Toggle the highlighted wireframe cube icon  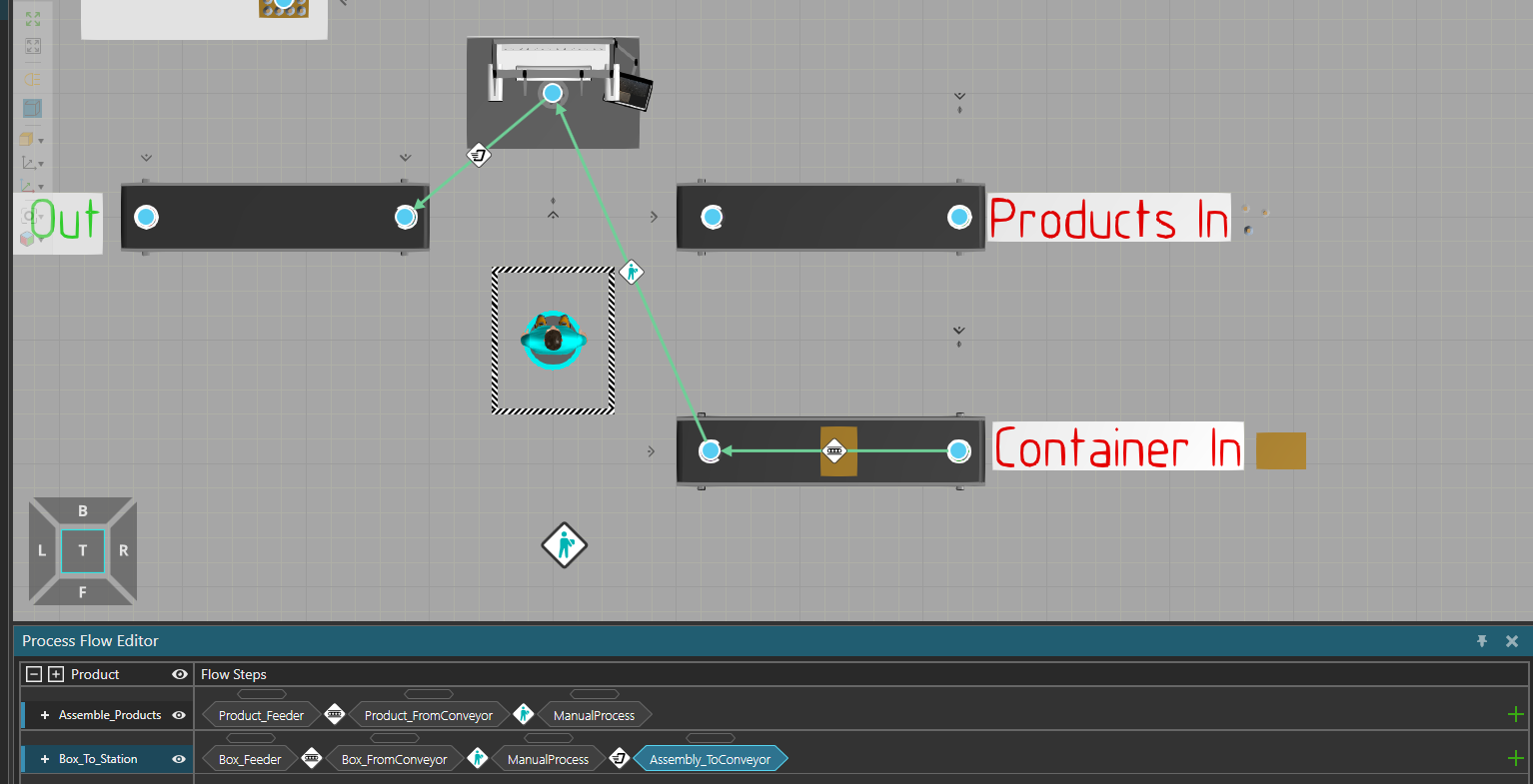[32, 108]
